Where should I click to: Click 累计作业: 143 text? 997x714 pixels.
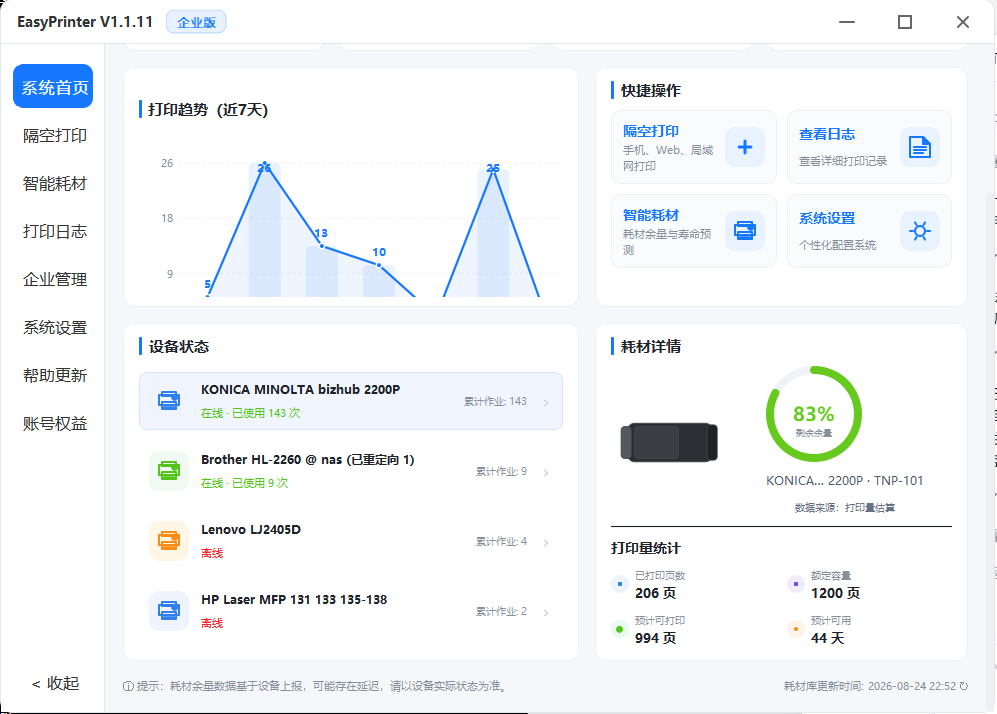(x=495, y=401)
